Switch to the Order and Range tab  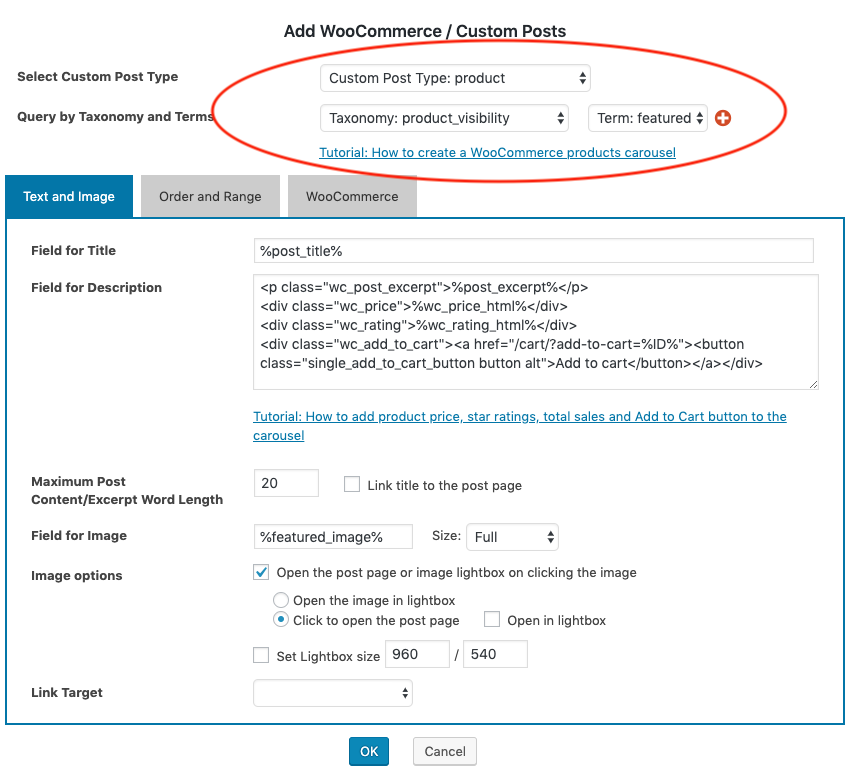coord(210,197)
